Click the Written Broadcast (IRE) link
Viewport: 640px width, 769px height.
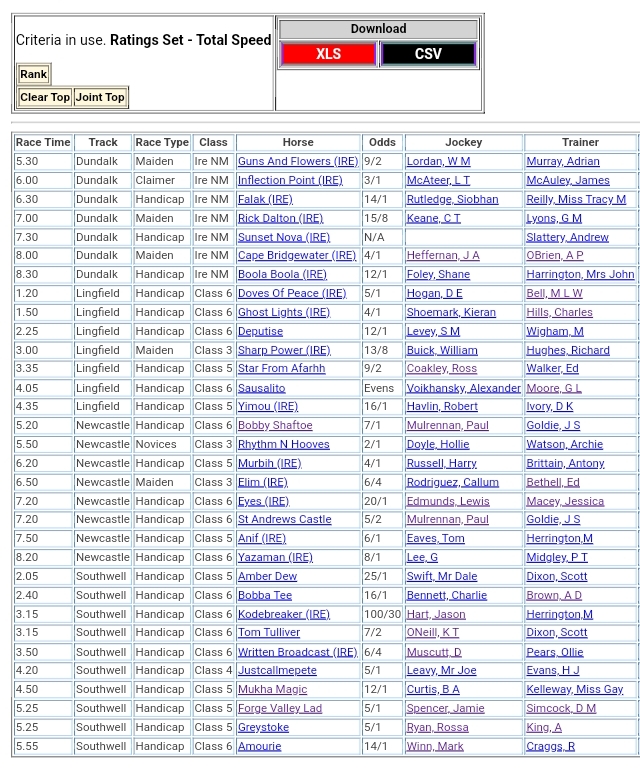coord(297,652)
